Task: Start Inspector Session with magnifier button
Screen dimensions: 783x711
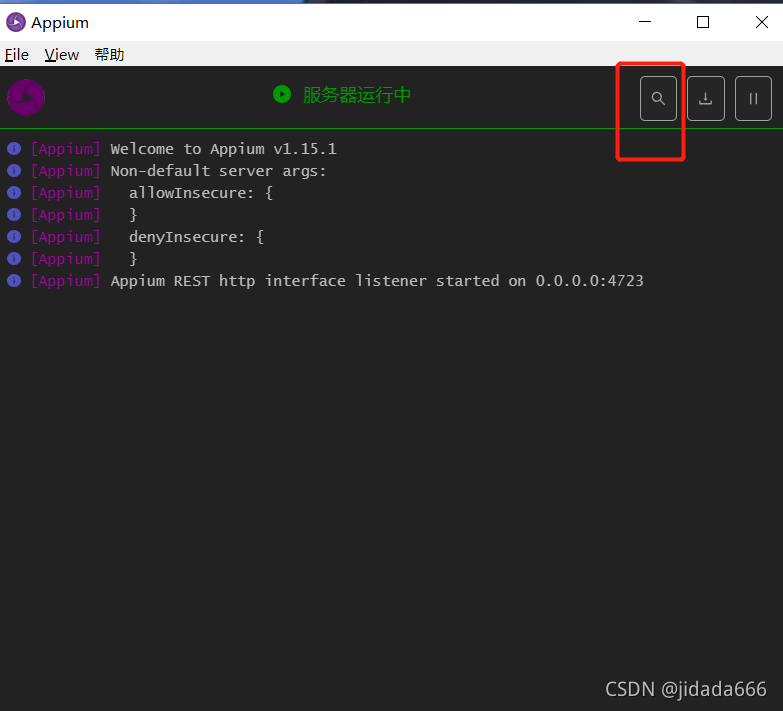Action: coord(658,98)
